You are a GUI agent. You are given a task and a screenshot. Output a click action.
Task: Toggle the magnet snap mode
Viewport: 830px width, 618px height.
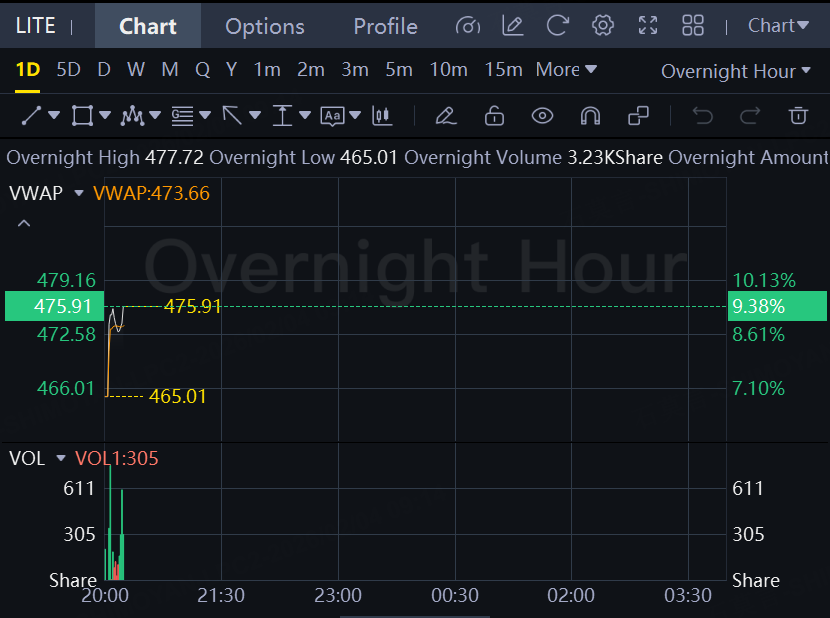[590, 115]
